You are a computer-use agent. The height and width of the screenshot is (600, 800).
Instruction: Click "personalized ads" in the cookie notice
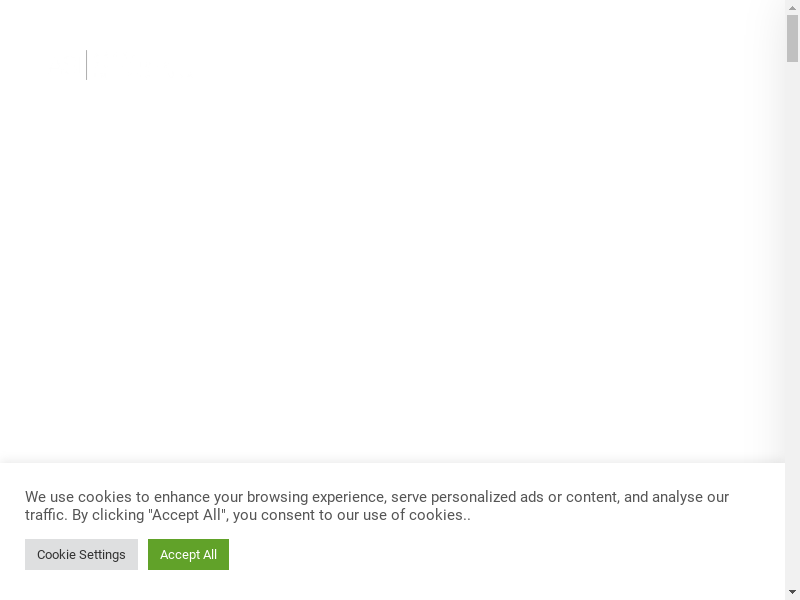pyautogui.click(x=487, y=497)
